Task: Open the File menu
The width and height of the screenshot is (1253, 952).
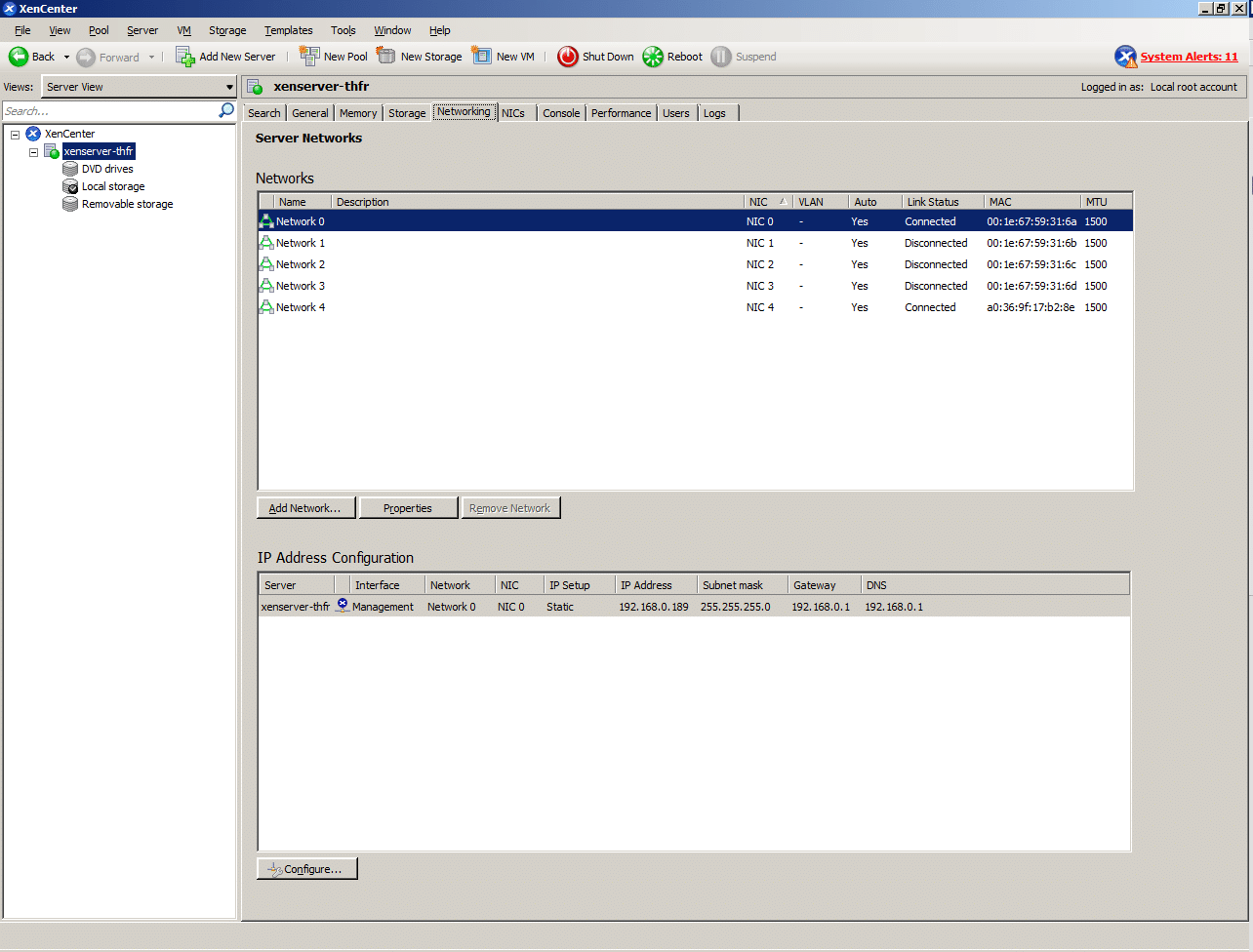Action: [x=22, y=30]
